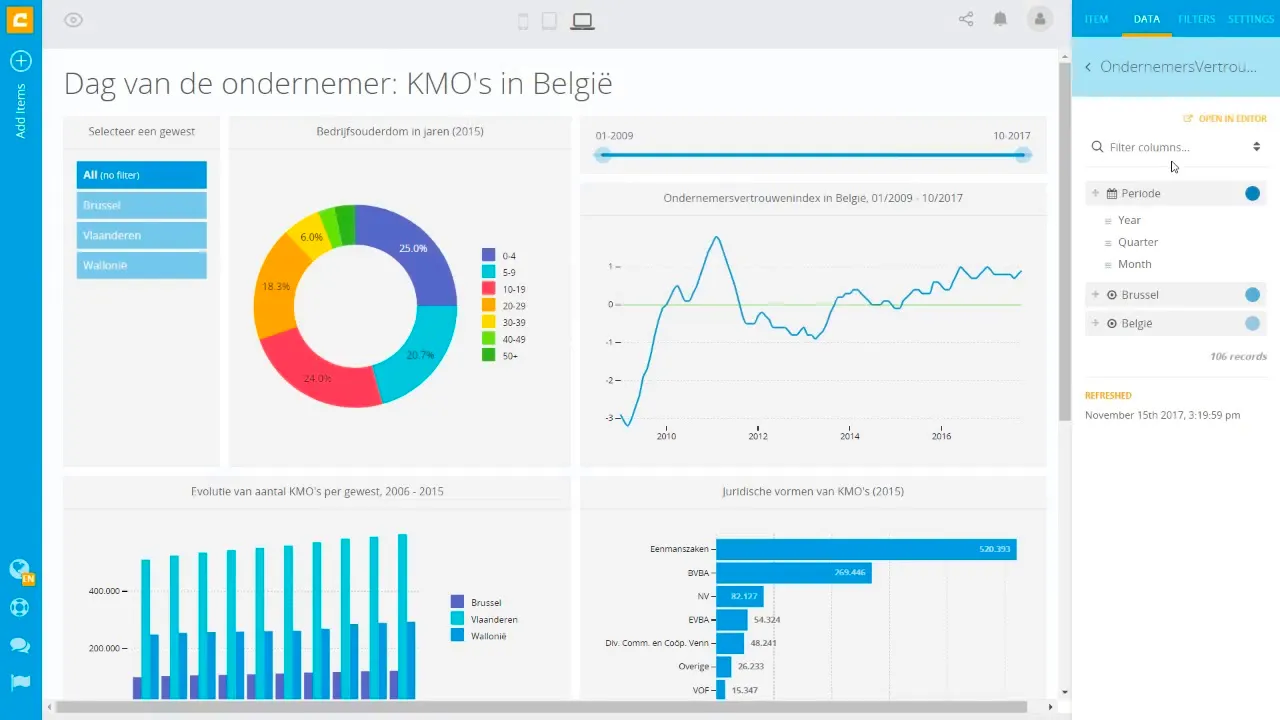Open the DATA tab
Screen dimensions: 1280x720
point(1147,19)
